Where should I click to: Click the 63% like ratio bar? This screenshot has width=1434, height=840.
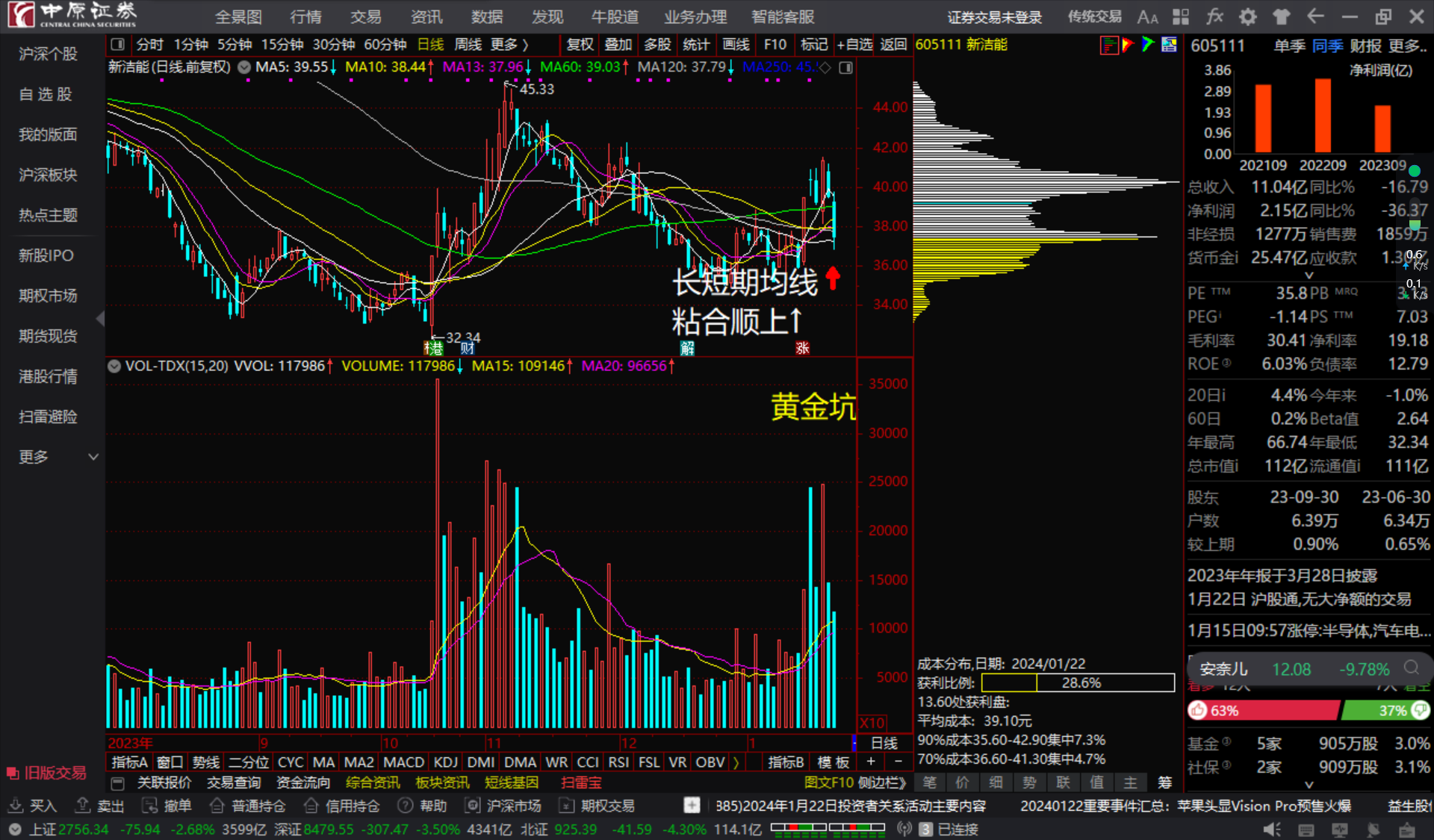[1262, 710]
